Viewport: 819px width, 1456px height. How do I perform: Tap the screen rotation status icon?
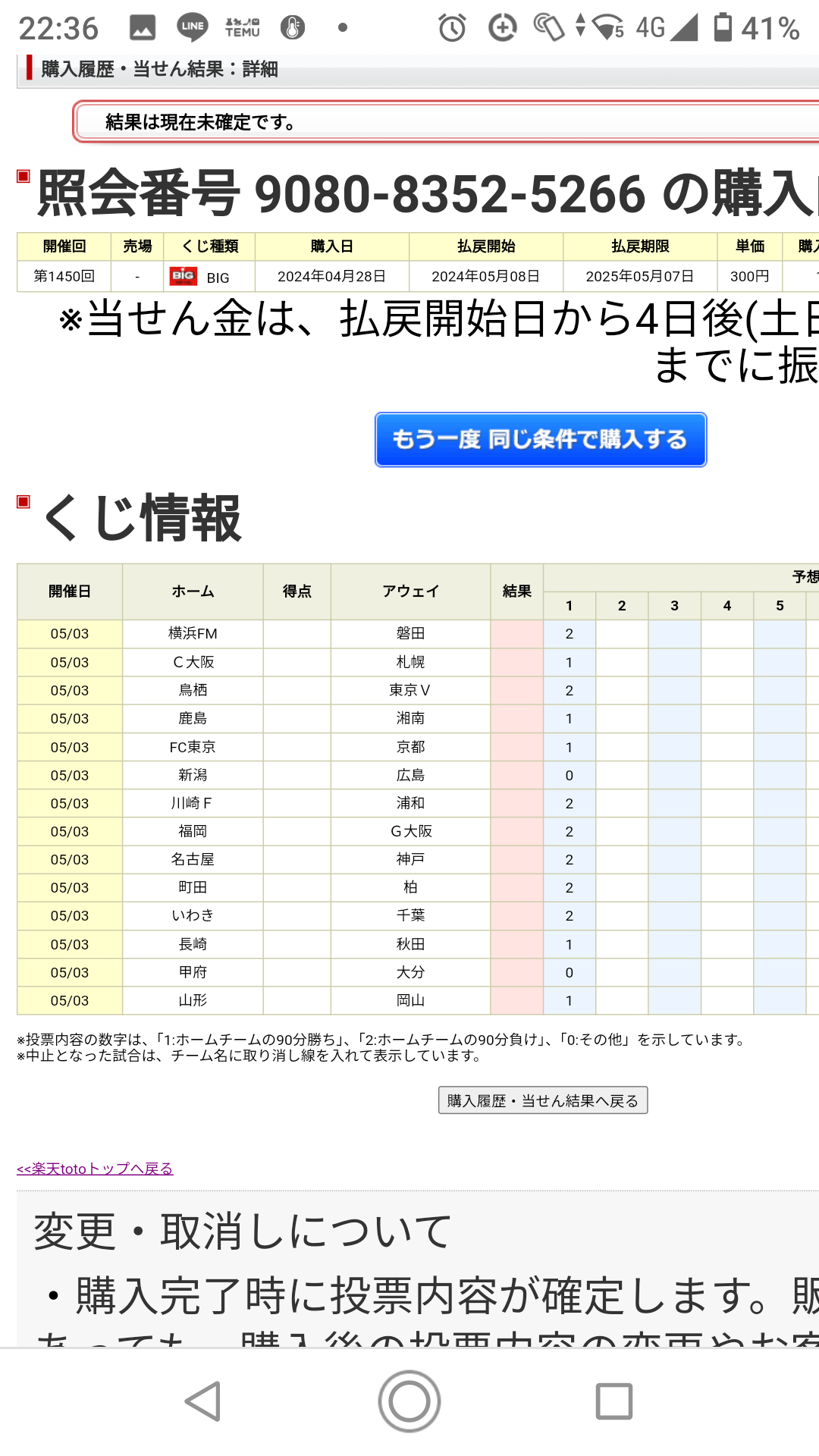click(x=549, y=28)
